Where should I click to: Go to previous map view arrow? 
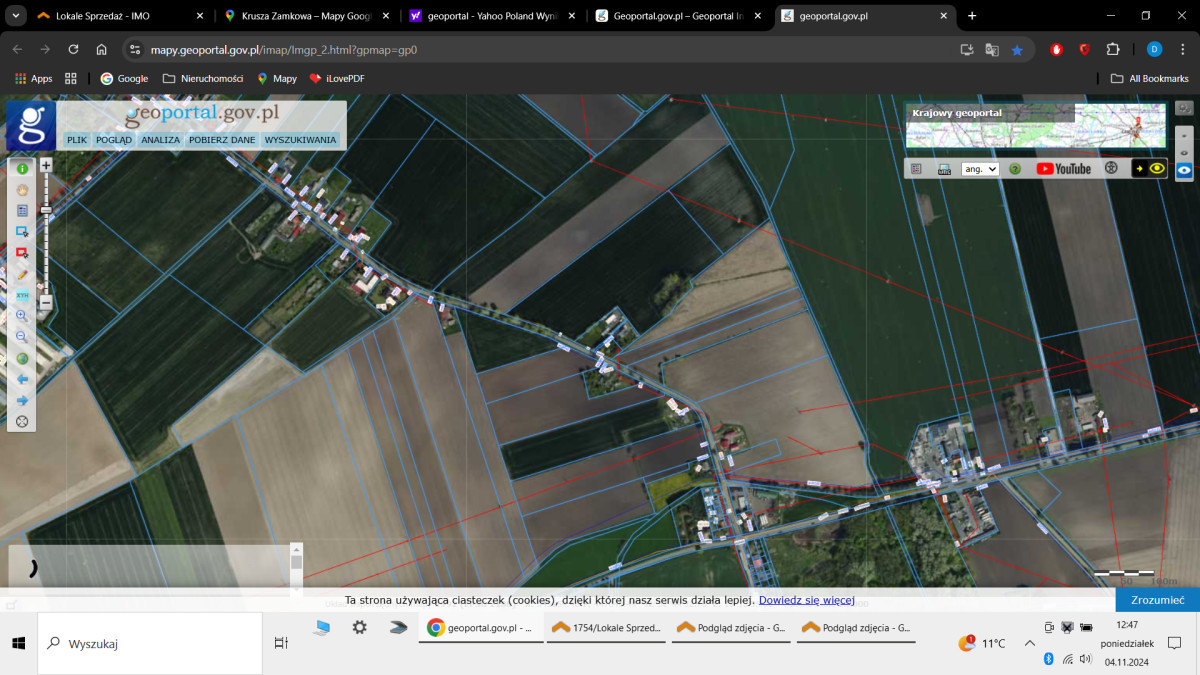pos(22,380)
